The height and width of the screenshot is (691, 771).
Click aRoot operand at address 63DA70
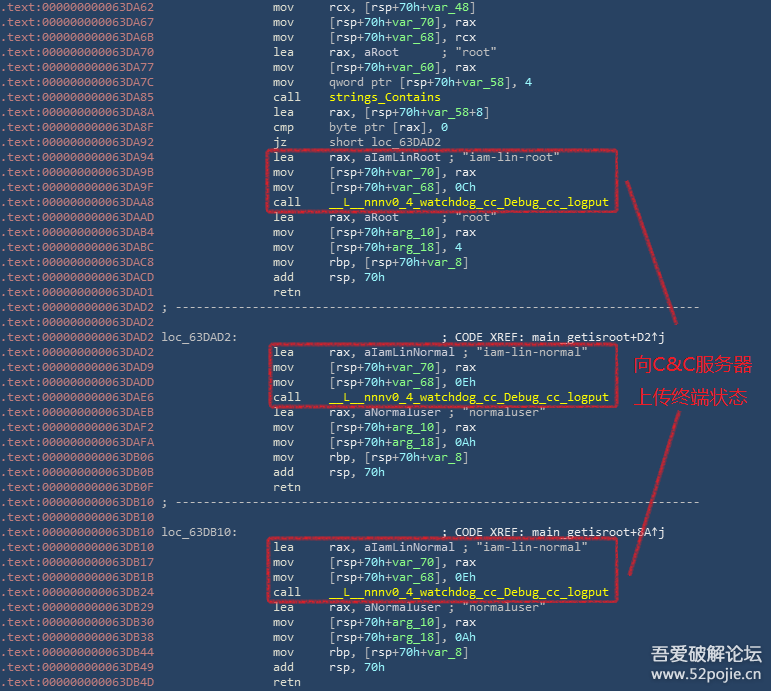(381, 52)
